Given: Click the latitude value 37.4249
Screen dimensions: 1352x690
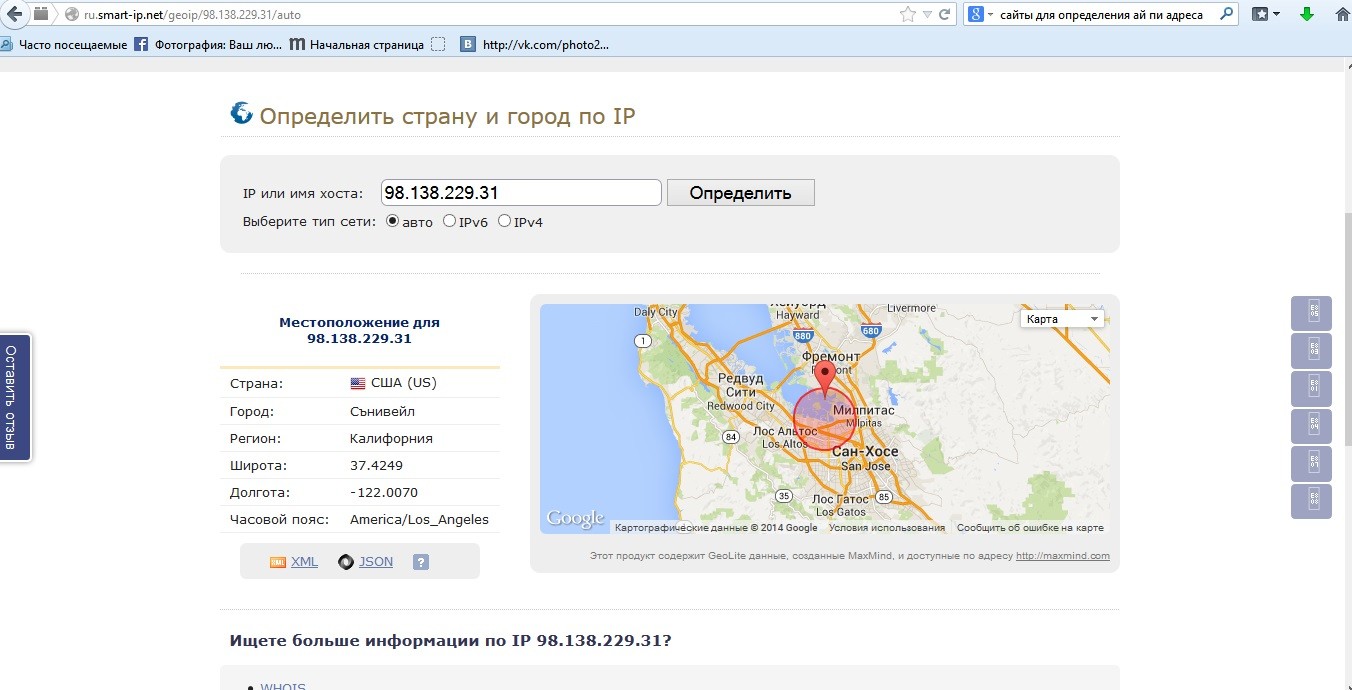Looking at the screenshot, I should pos(376,465).
